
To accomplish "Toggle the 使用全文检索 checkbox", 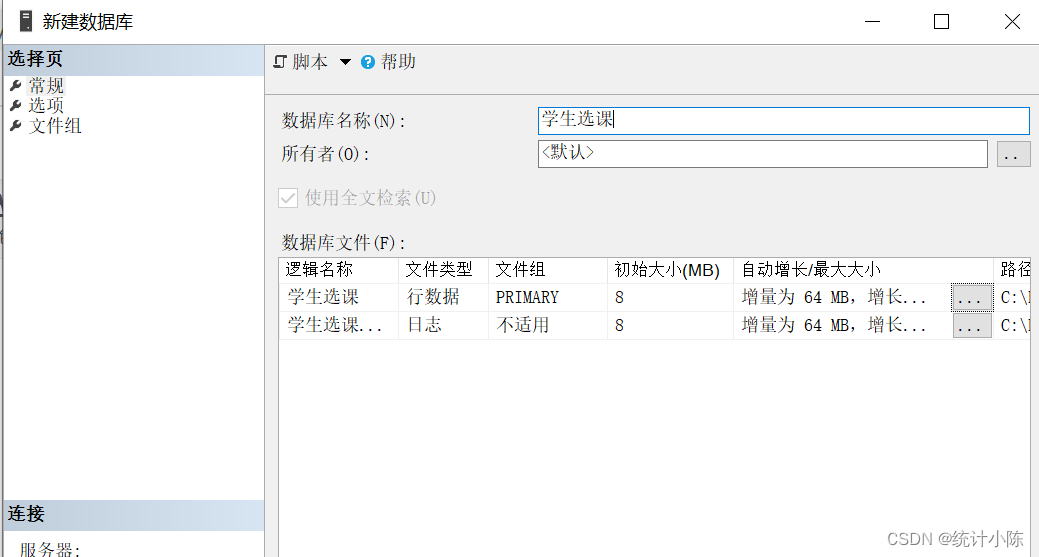I will 288,197.
